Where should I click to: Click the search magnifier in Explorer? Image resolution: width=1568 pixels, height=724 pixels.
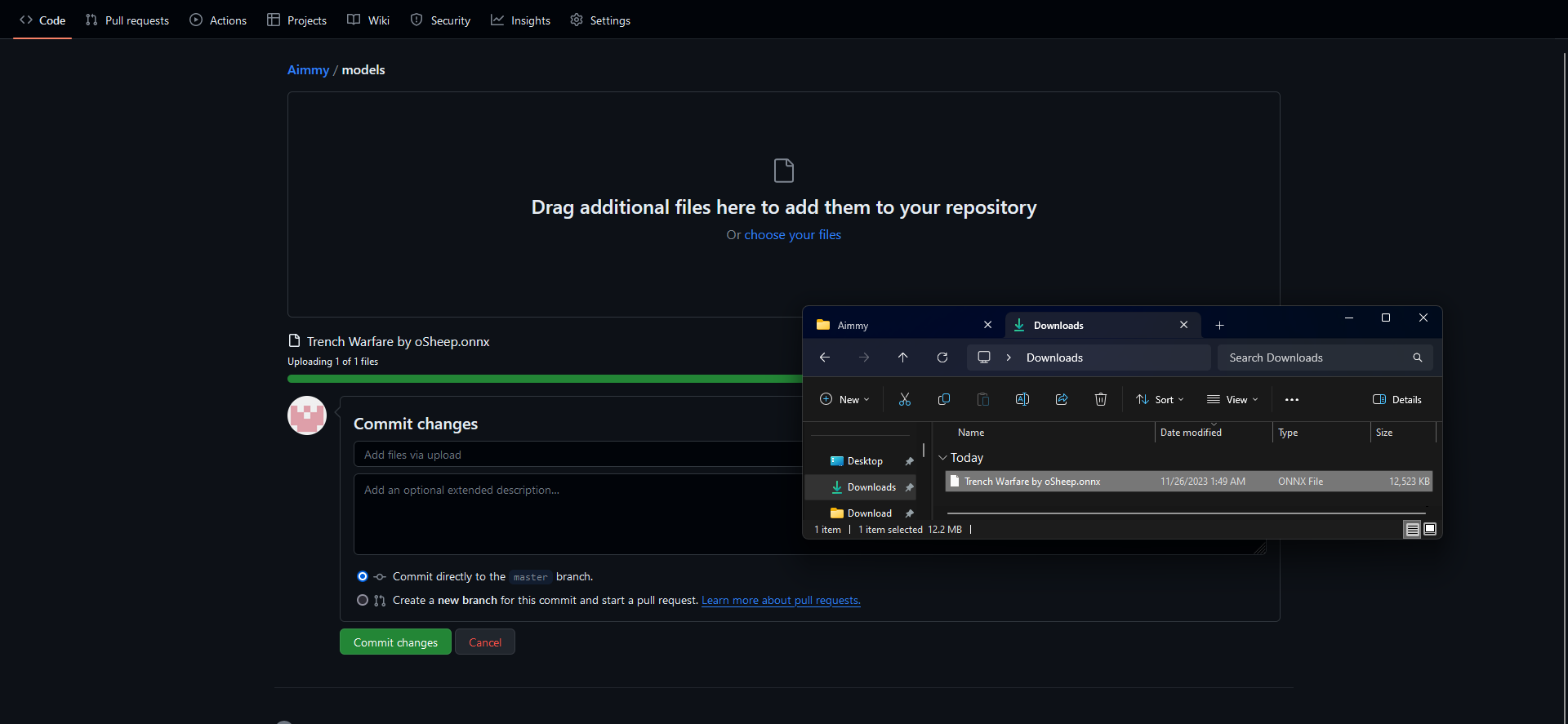coord(1417,358)
